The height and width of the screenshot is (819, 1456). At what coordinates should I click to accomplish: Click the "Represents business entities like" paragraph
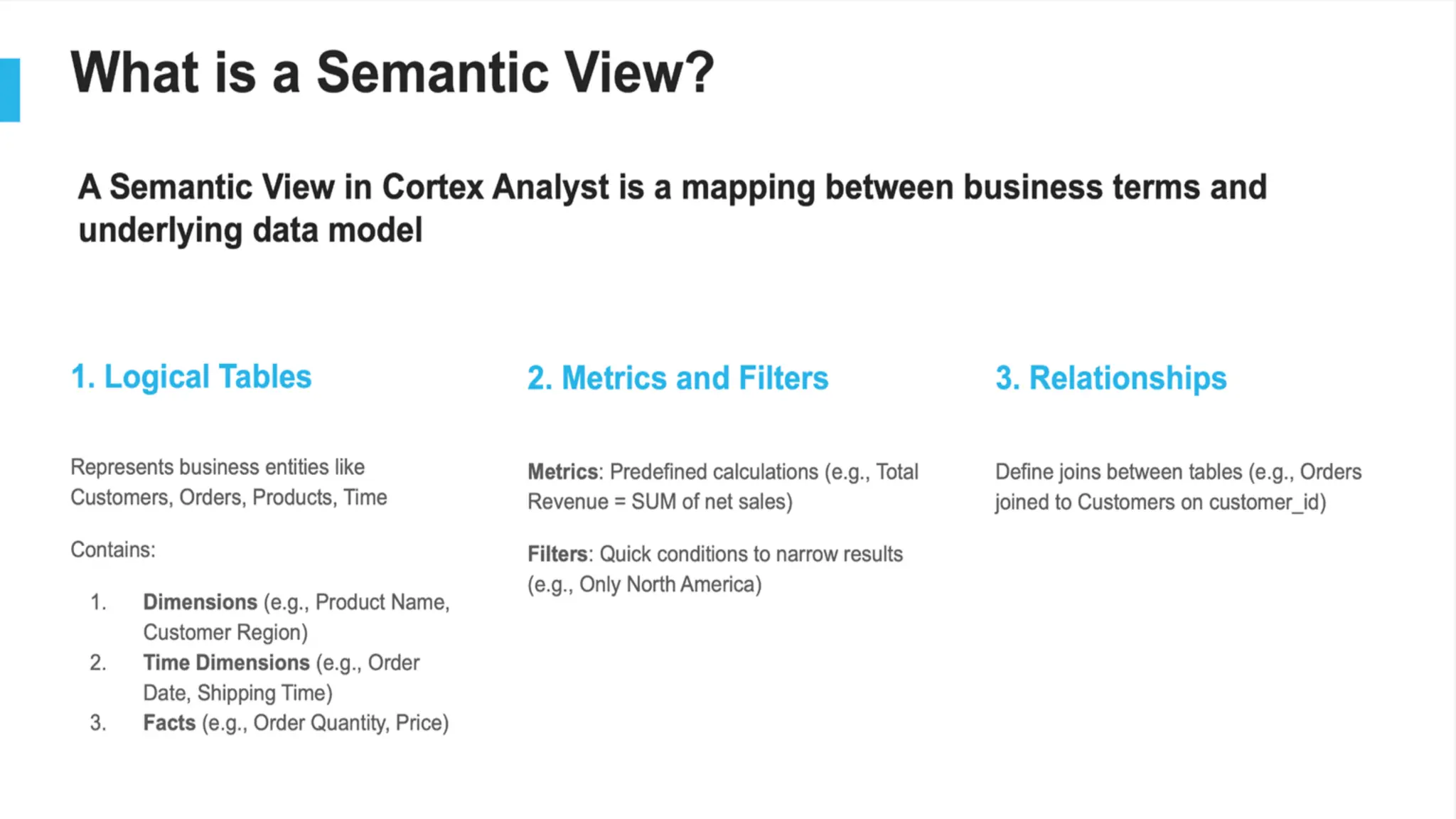click(x=218, y=467)
